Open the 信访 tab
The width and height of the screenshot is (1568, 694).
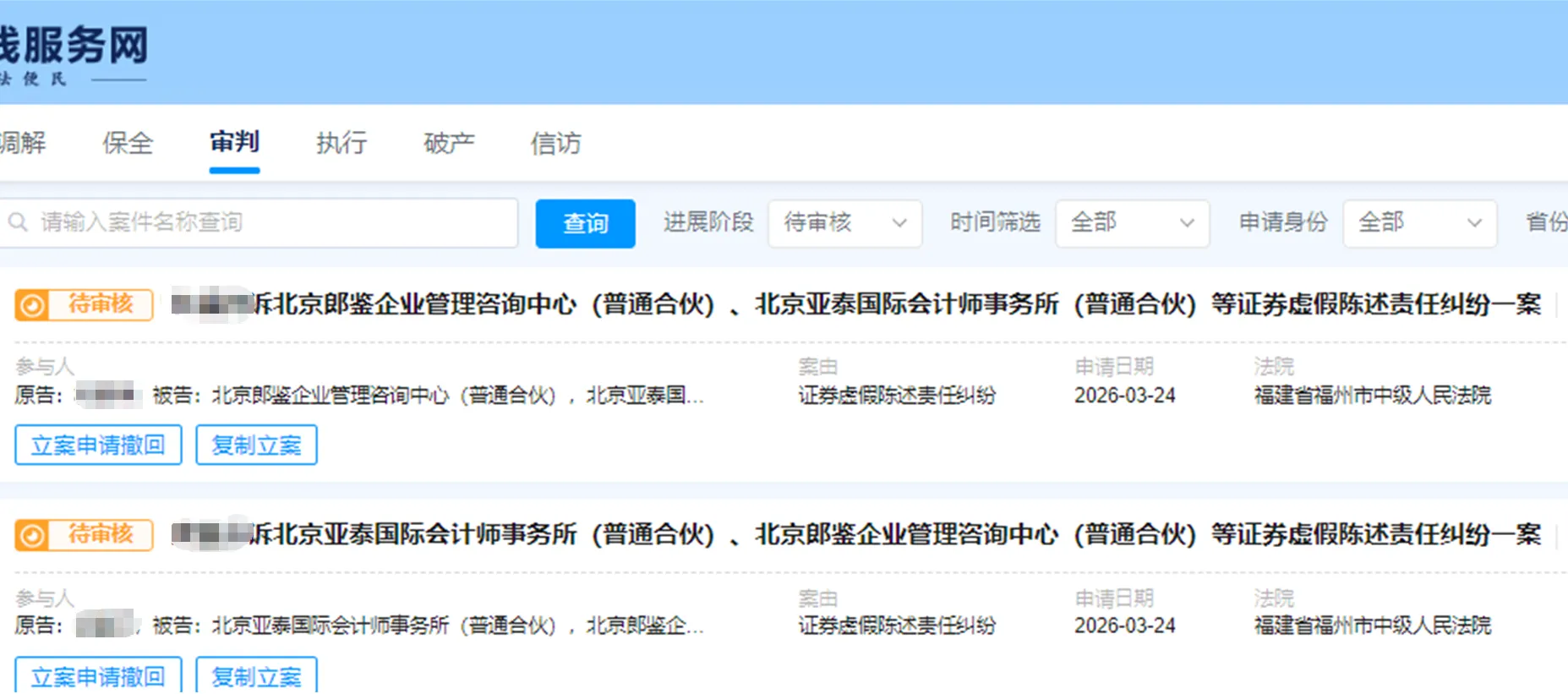tap(555, 143)
